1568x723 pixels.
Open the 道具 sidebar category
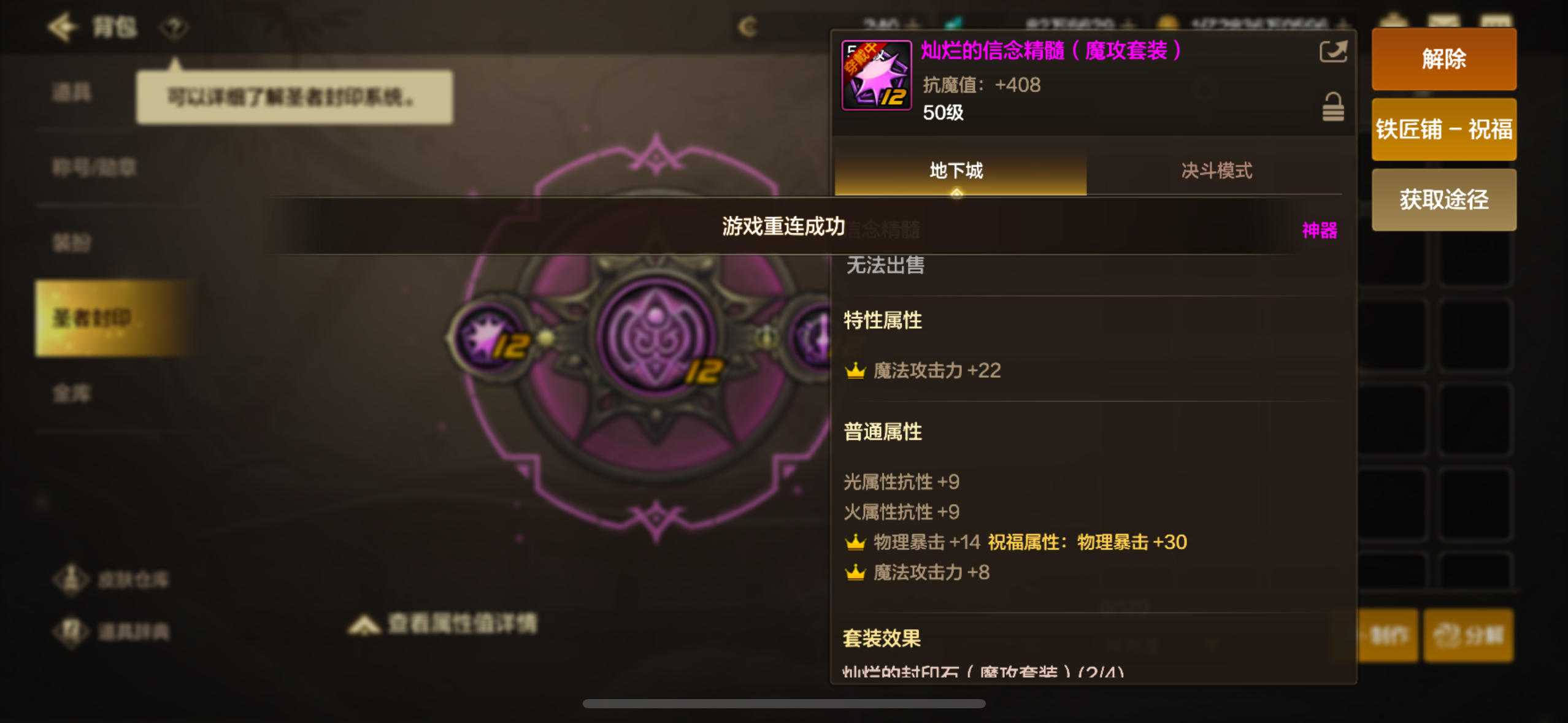point(72,92)
